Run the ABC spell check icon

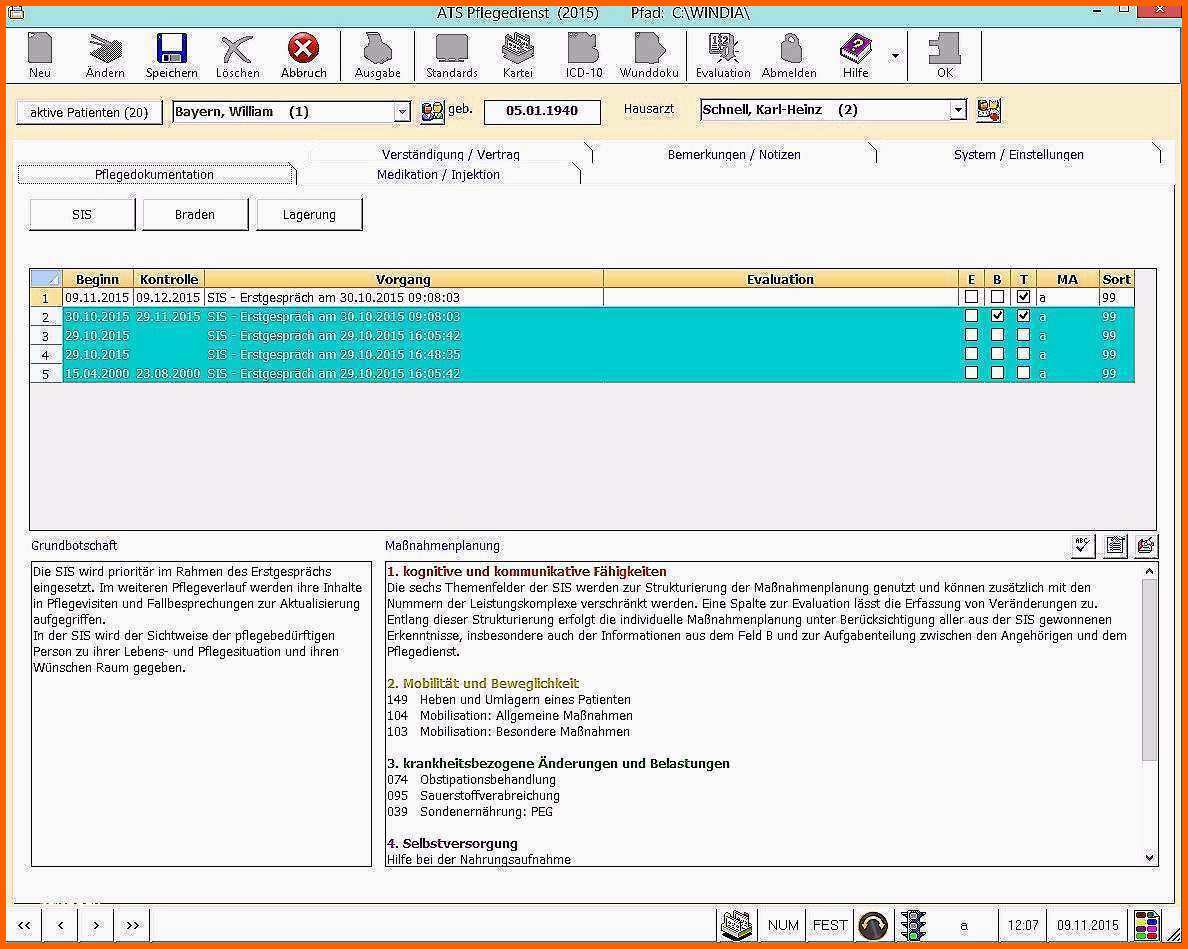pos(1083,545)
